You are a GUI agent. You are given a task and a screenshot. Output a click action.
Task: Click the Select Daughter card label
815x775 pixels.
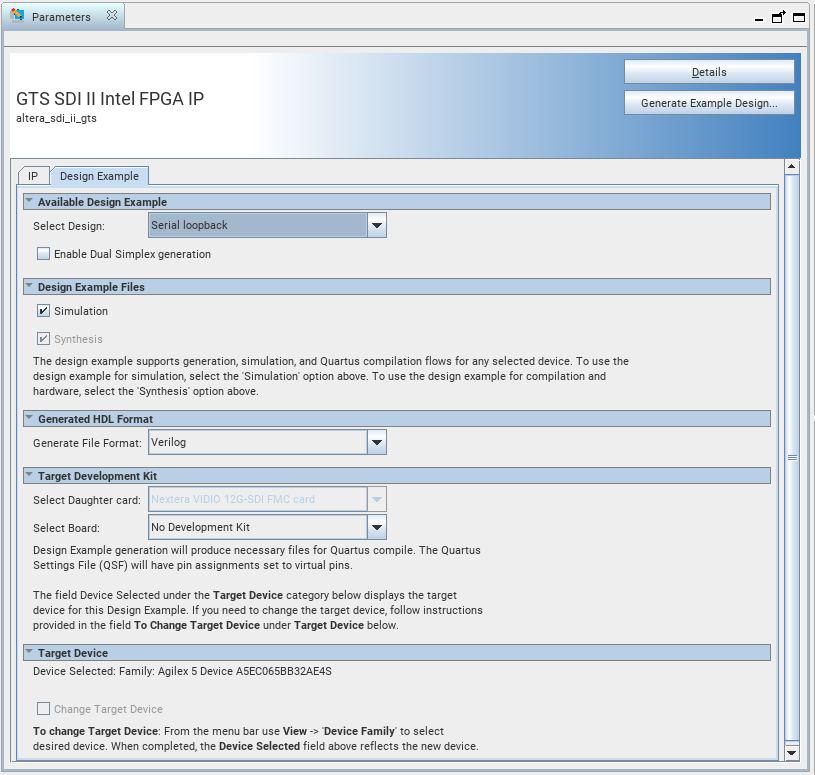[x=87, y=501]
